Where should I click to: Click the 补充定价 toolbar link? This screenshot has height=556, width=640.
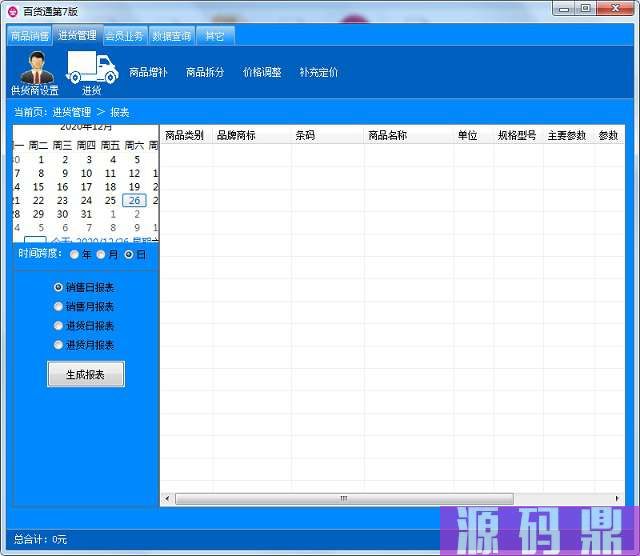(319, 72)
